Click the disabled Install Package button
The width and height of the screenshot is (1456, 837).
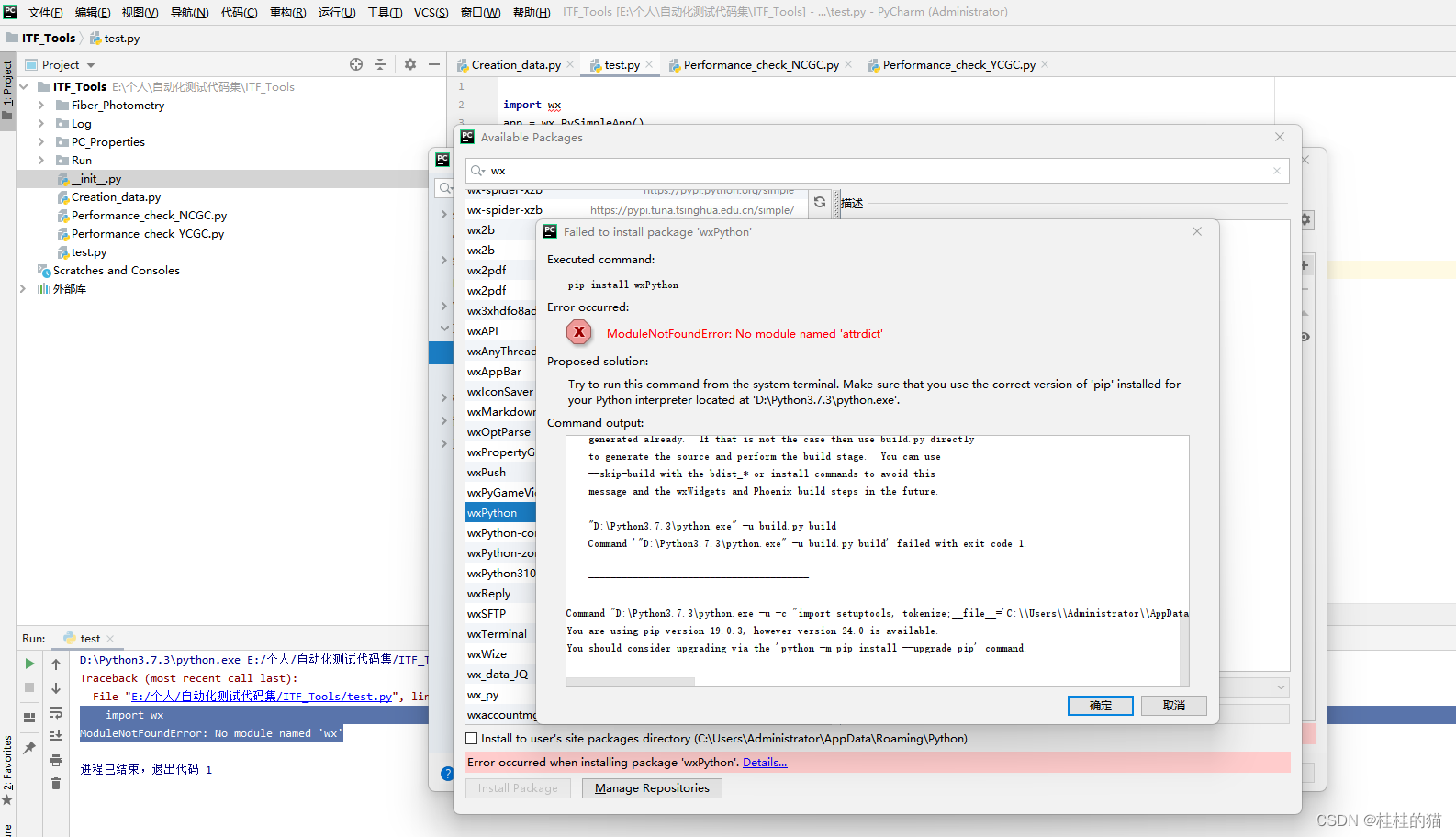tap(518, 788)
